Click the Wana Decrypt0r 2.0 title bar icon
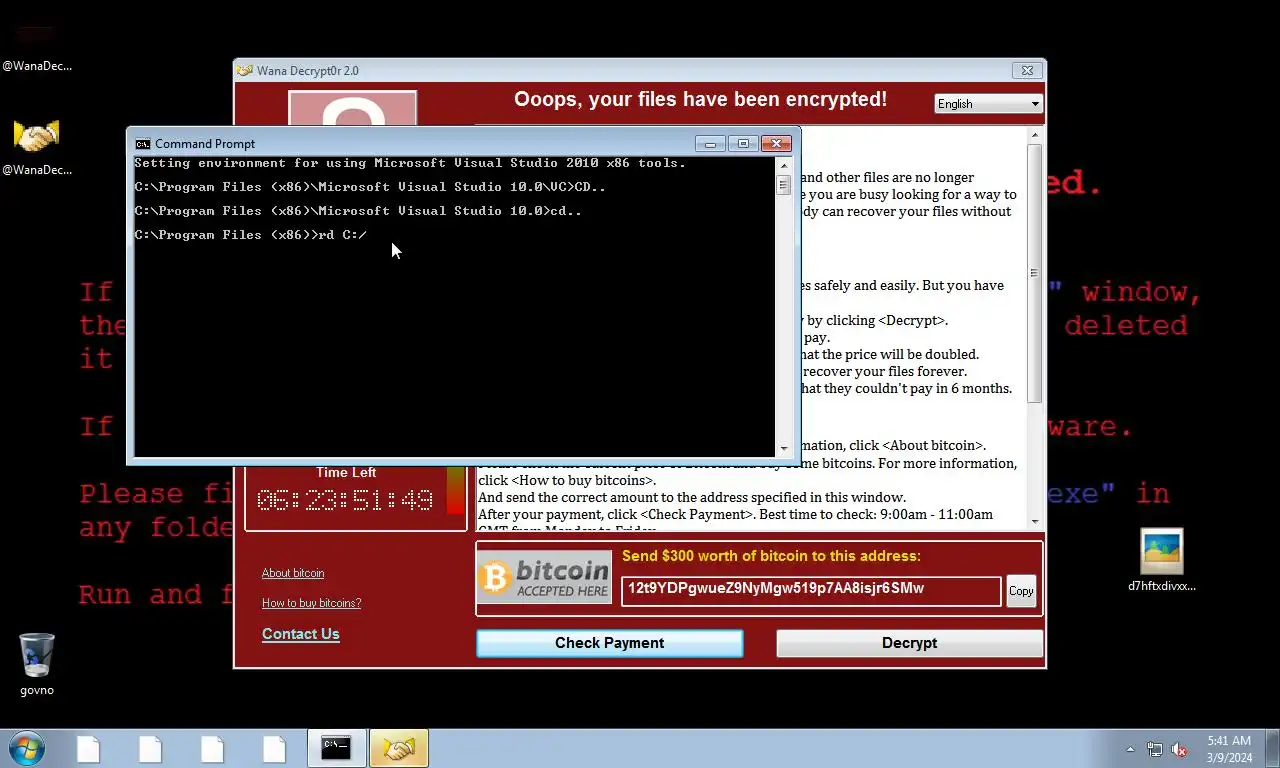The image size is (1280, 768). click(244, 70)
